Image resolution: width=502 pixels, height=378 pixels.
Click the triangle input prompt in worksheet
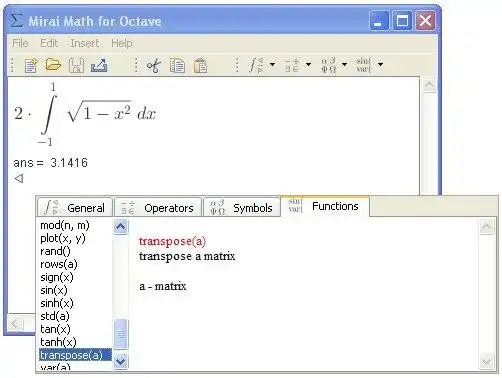click(x=19, y=179)
